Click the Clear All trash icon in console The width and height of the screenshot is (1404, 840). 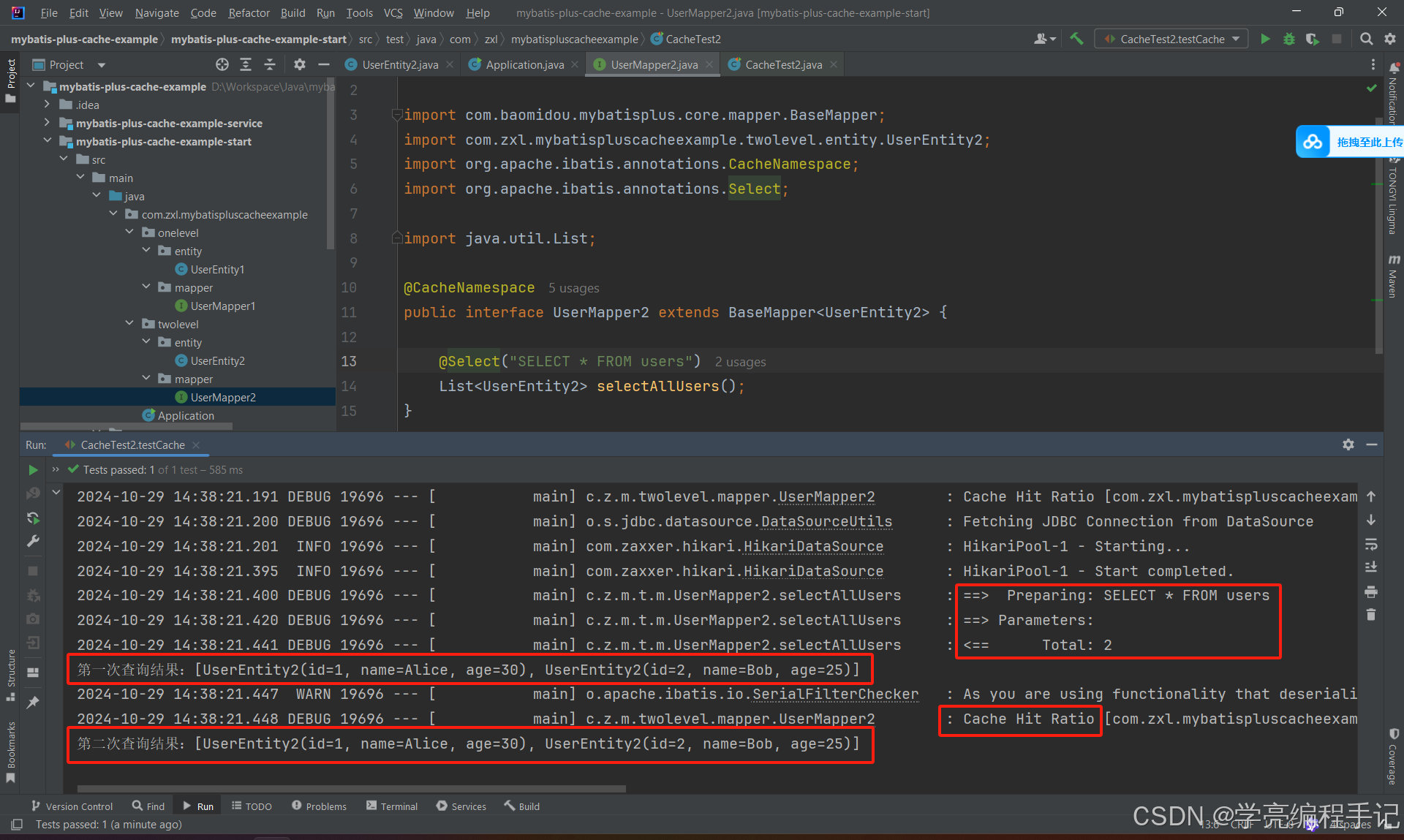[x=1371, y=615]
